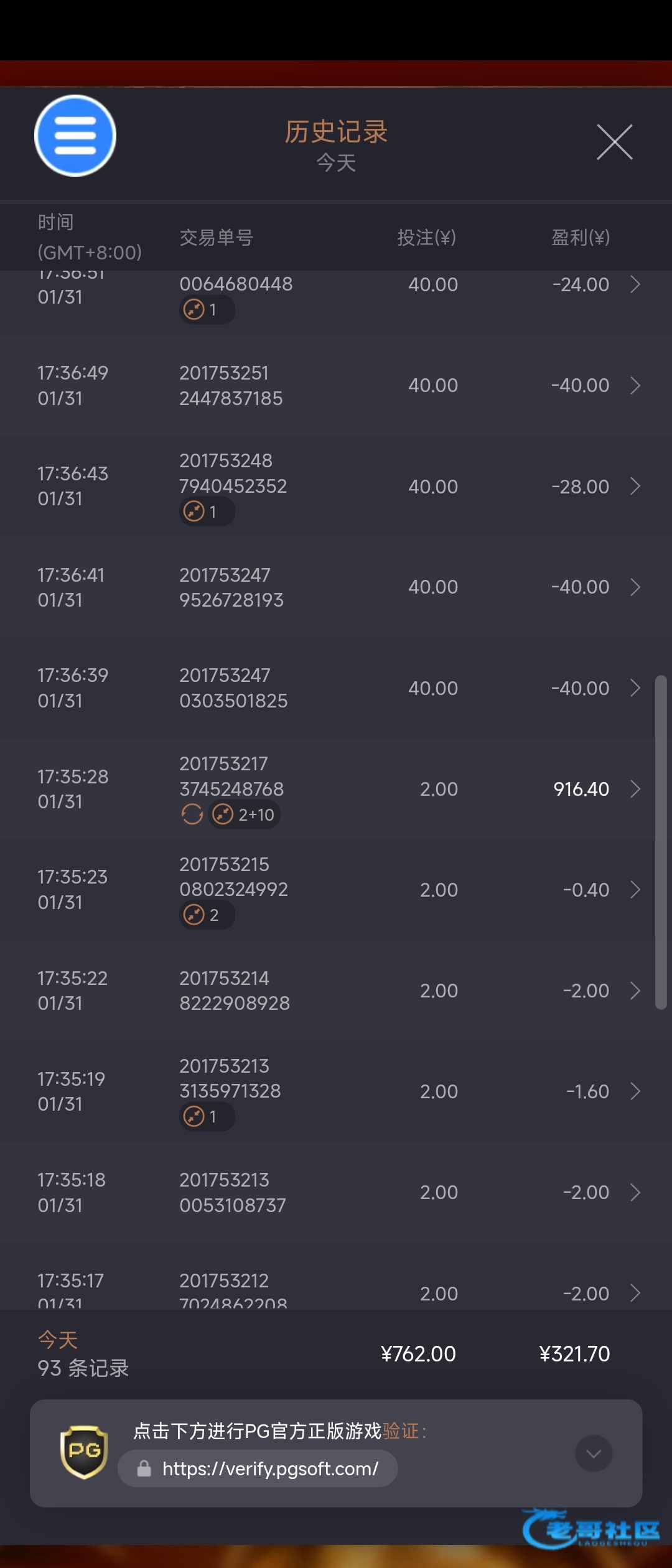Click the PG shield logo icon
Viewport: 672px width, 1568px height.
tap(84, 1452)
